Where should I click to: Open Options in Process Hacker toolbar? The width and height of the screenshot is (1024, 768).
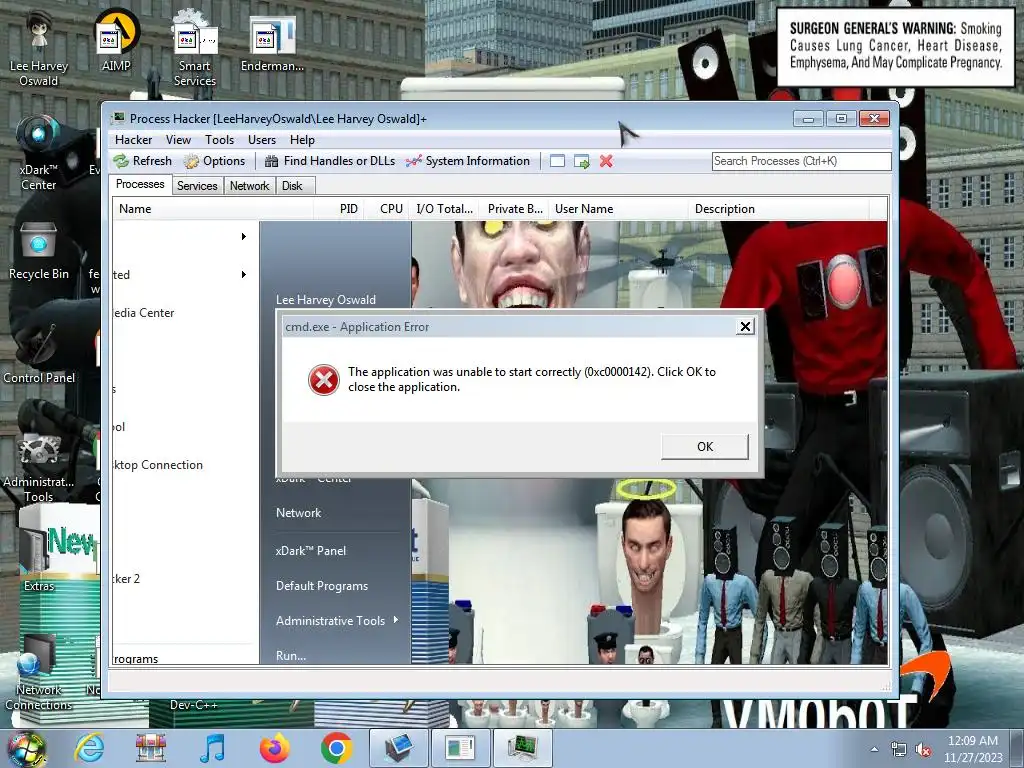click(x=214, y=161)
